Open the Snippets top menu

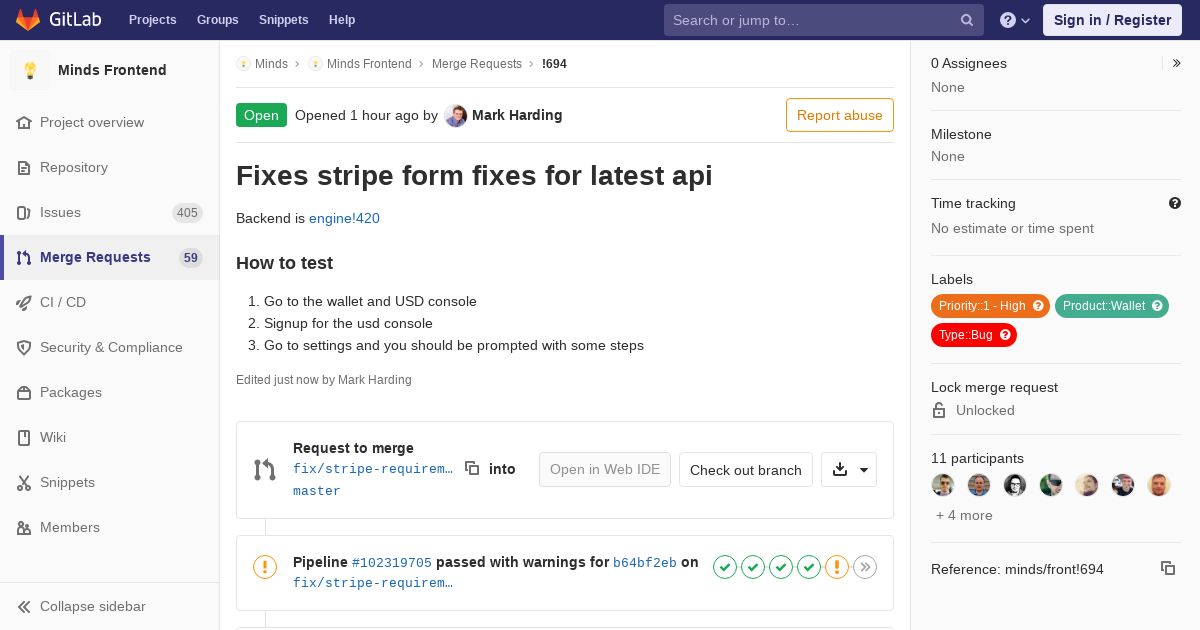coord(283,20)
